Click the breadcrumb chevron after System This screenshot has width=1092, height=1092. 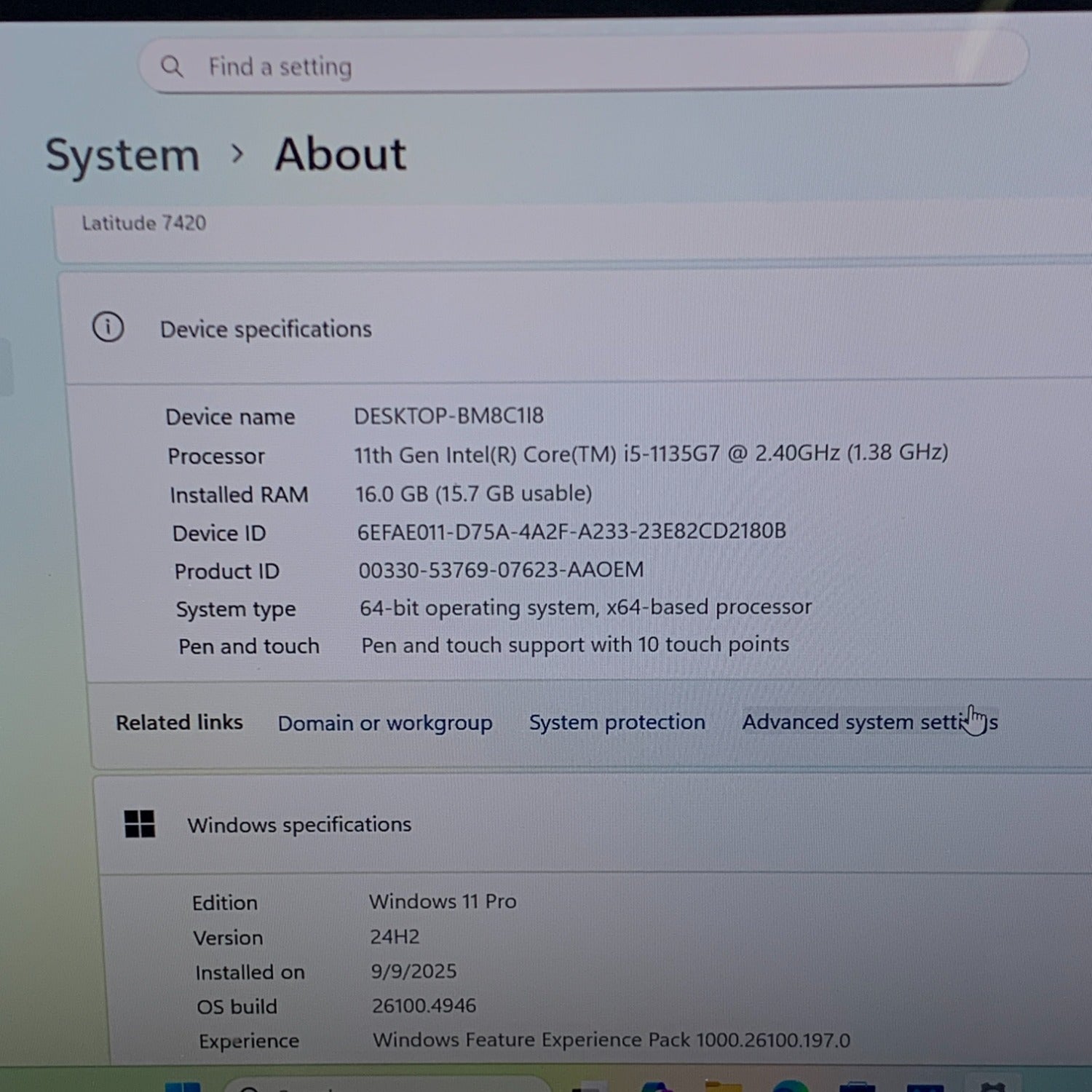[237, 154]
